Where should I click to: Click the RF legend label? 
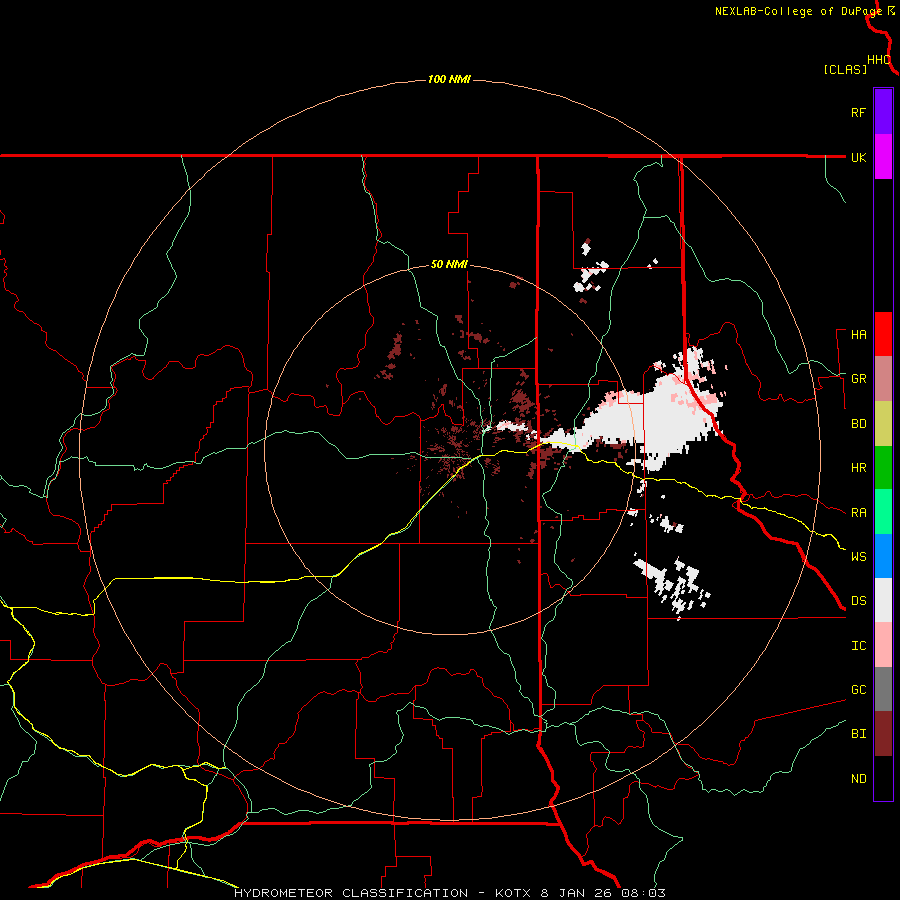tap(858, 112)
